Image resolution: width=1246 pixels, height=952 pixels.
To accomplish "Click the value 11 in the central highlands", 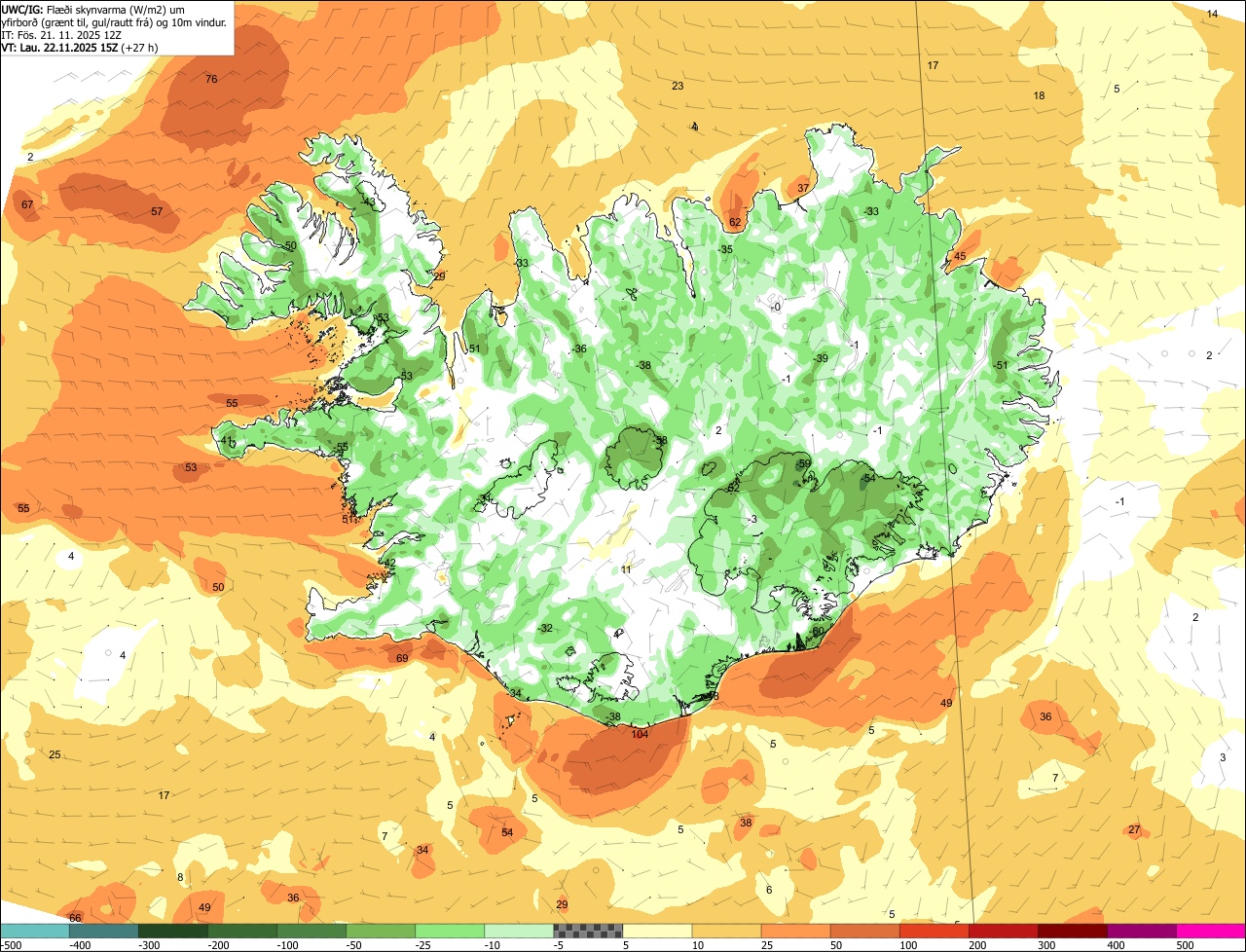I will 626,569.
